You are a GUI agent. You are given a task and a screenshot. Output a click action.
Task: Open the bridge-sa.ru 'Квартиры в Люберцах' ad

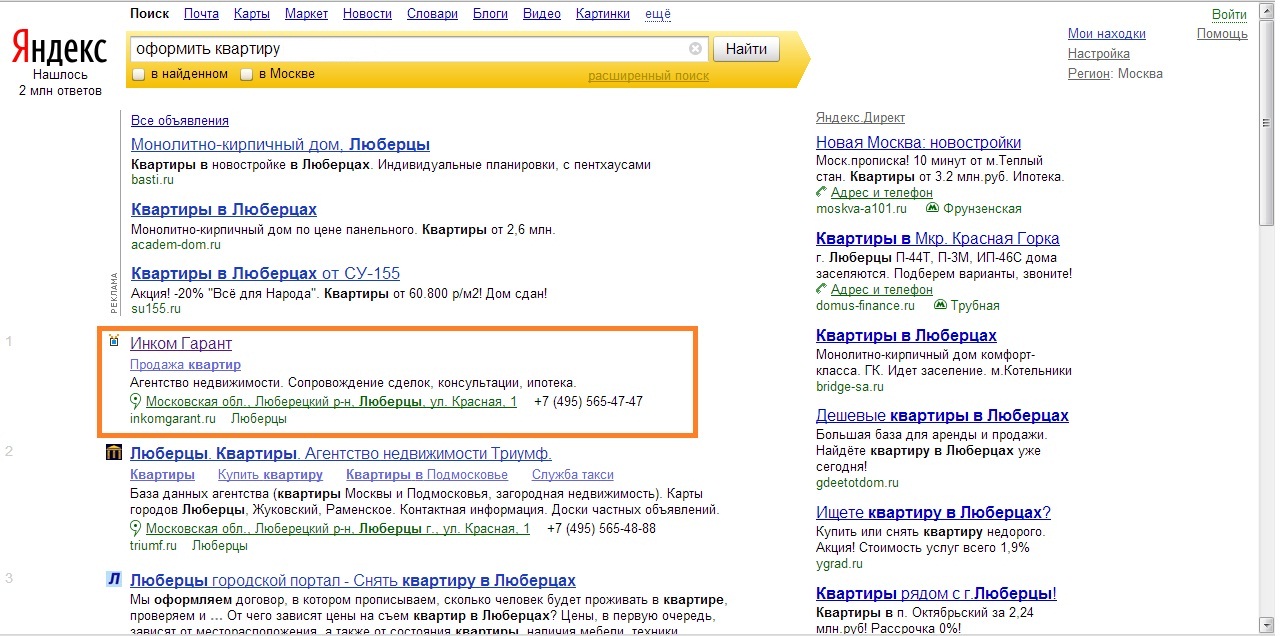click(x=906, y=336)
